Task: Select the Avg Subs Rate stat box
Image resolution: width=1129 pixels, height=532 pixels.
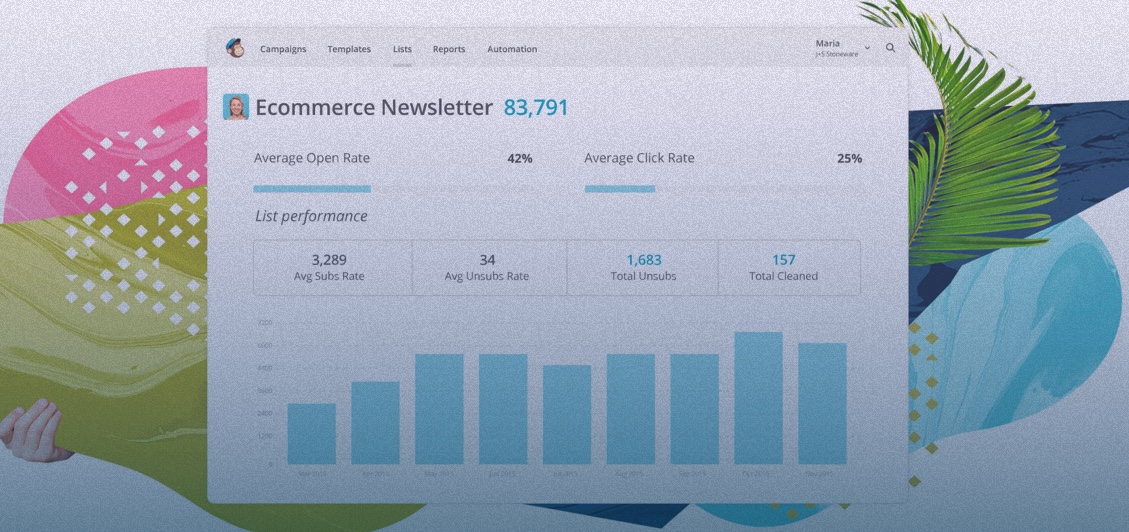Action: click(x=329, y=267)
